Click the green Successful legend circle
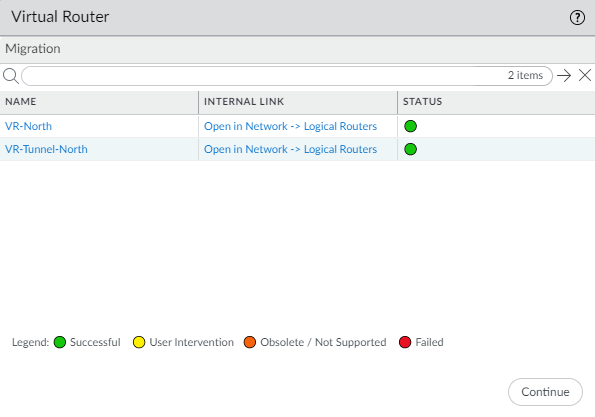595x417 pixels. tap(60, 342)
